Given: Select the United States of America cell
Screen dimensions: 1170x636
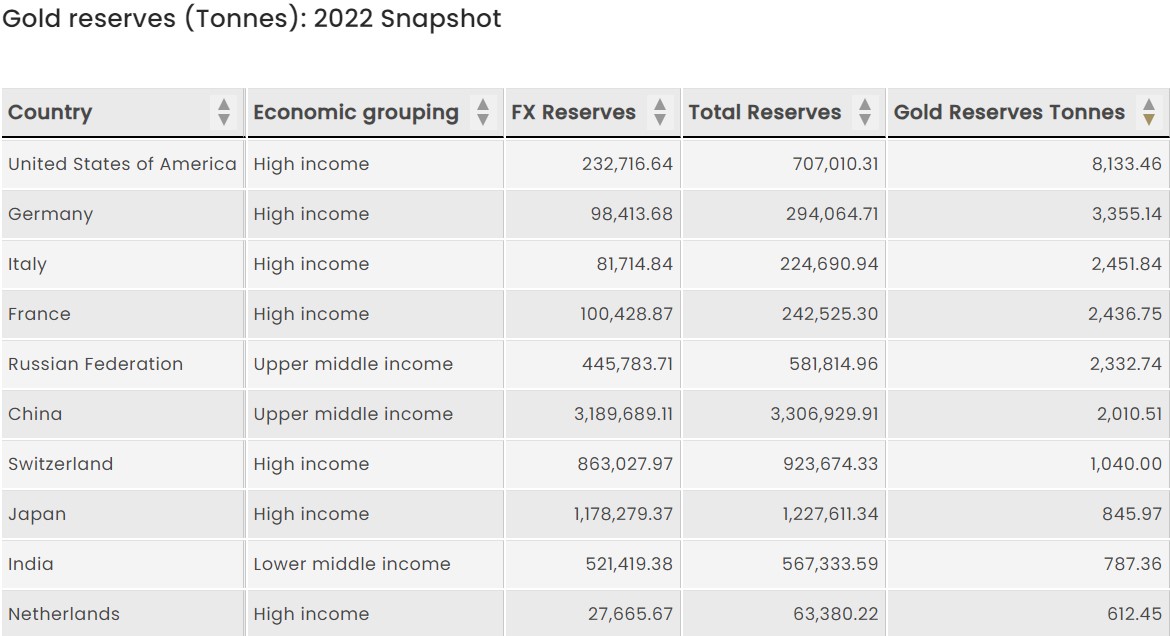Looking at the screenshot, I should pos(122,164).
